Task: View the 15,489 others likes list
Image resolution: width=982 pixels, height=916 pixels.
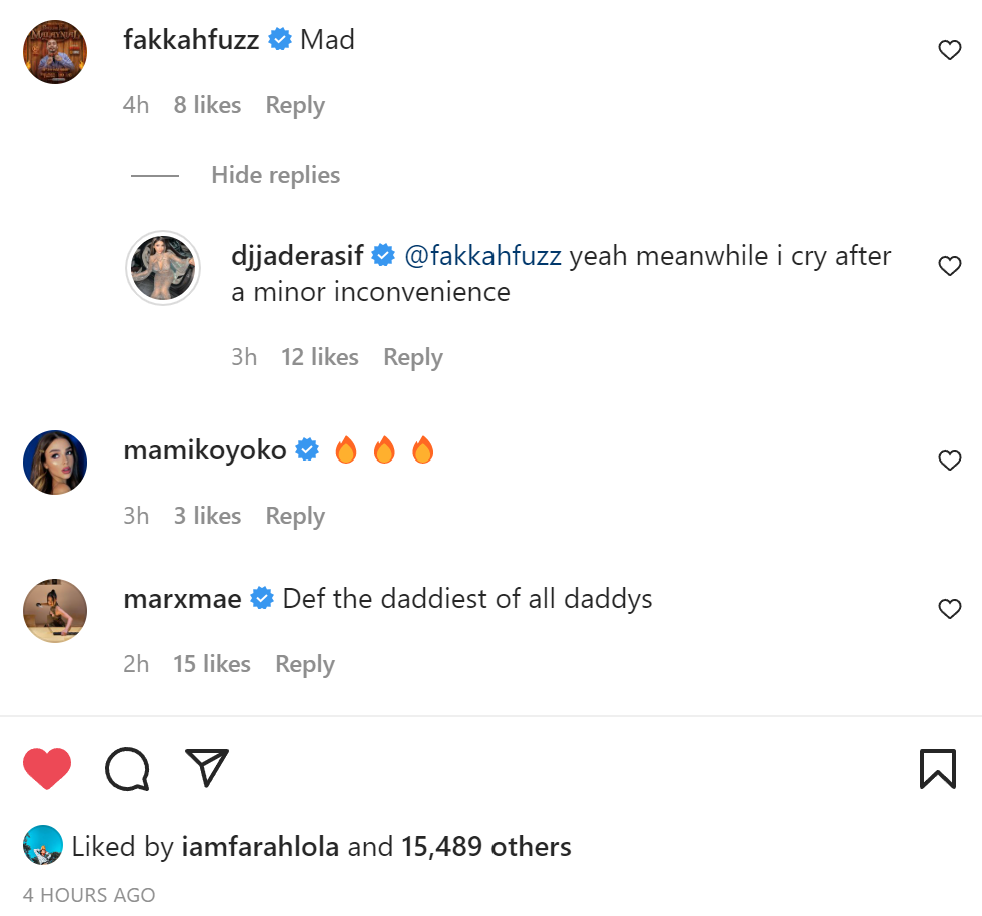Action: [x=486, y=847]
